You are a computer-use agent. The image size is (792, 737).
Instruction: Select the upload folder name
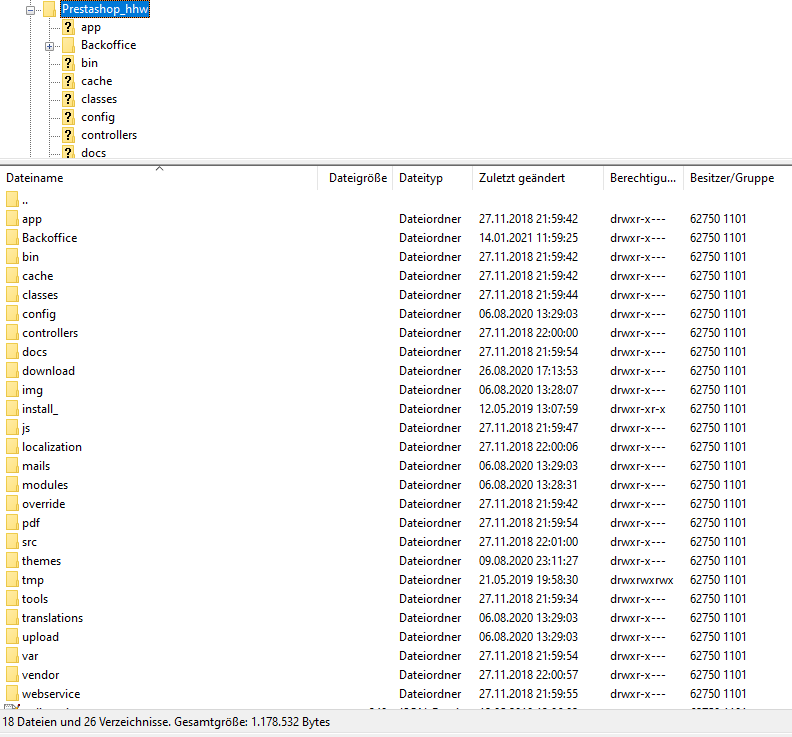coord(40,637)
